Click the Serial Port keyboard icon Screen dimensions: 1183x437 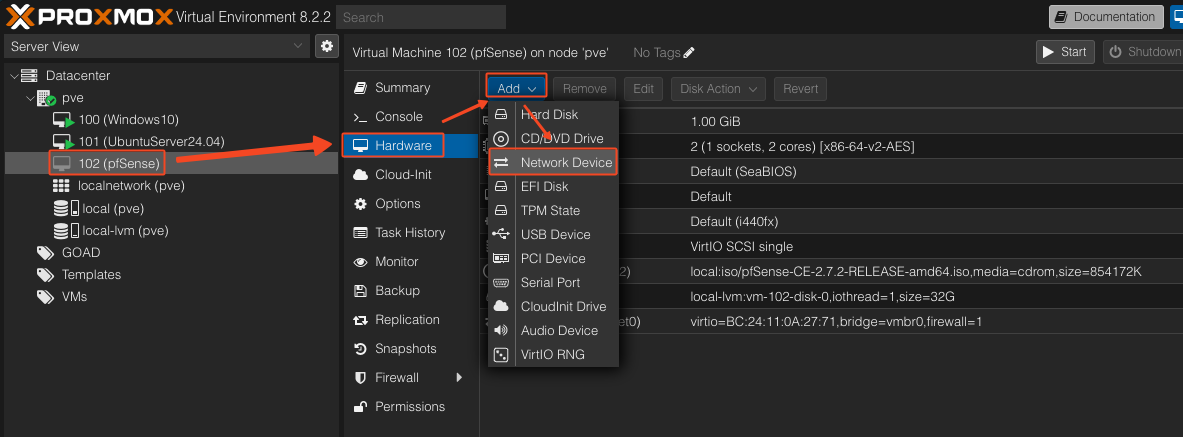pos(501,282)
